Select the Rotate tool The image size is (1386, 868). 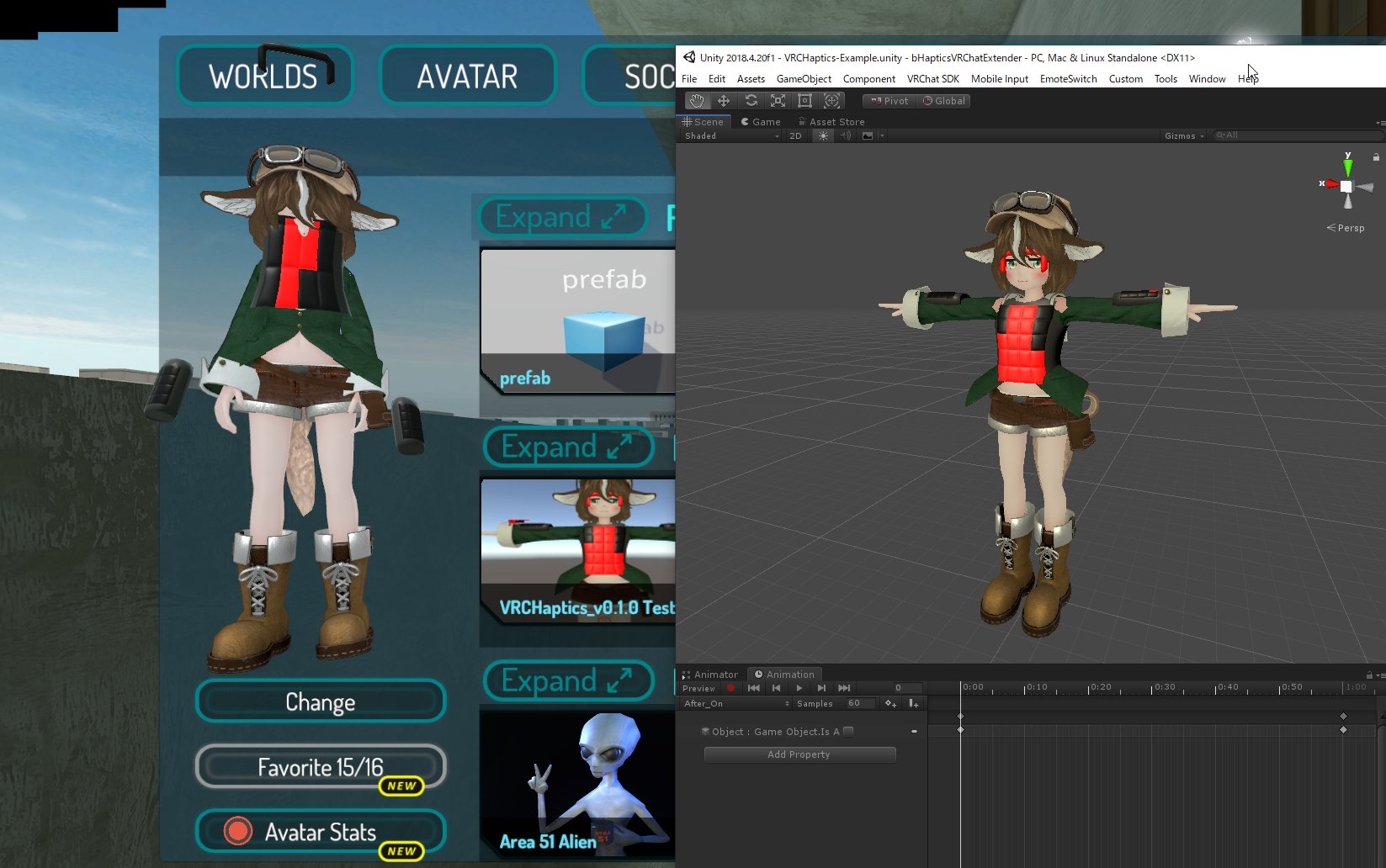(751, 100)
